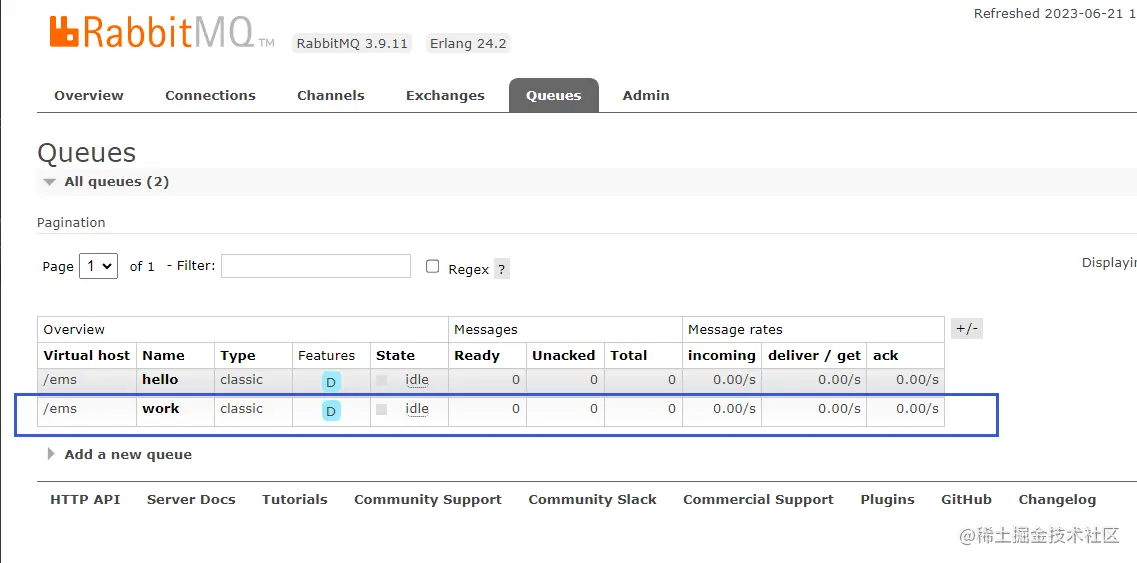
Task: Enable the Regex filter checkbox
Action: click(x=433, y=266)
